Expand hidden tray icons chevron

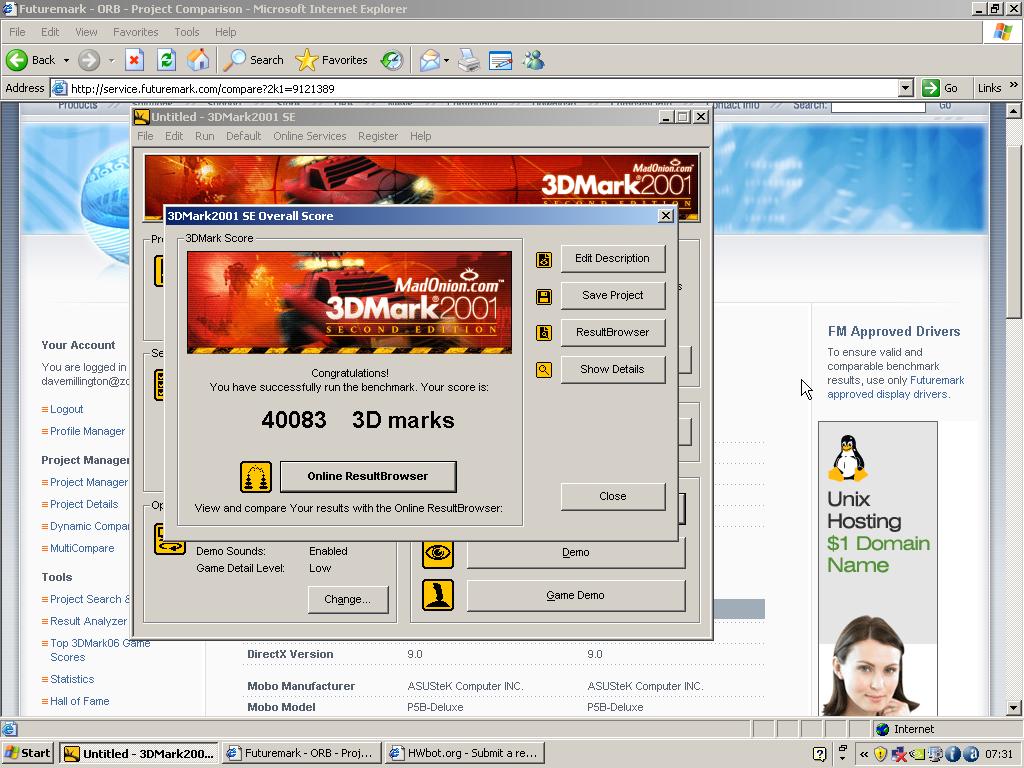pyautogui.click(x=863, y=754)
